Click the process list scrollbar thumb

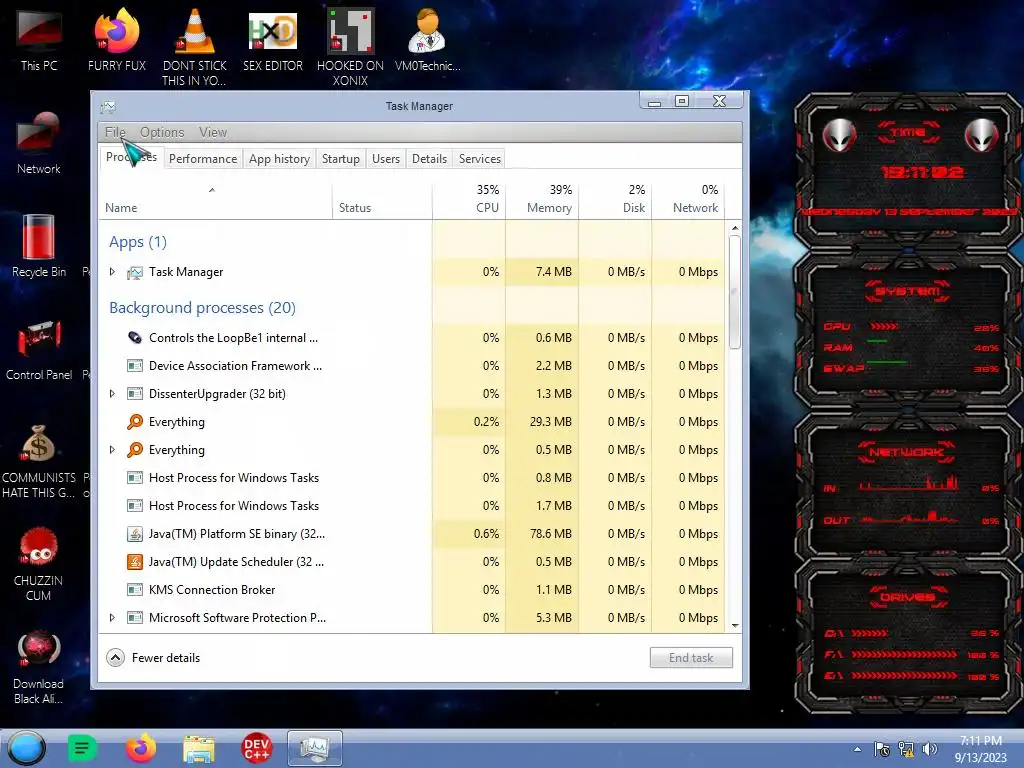click(735, 293)
